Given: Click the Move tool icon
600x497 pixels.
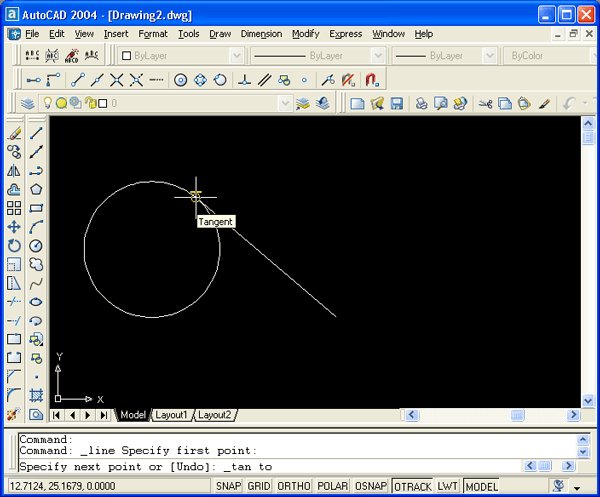Looking at the screenshot, I should (x=14, y=227).
